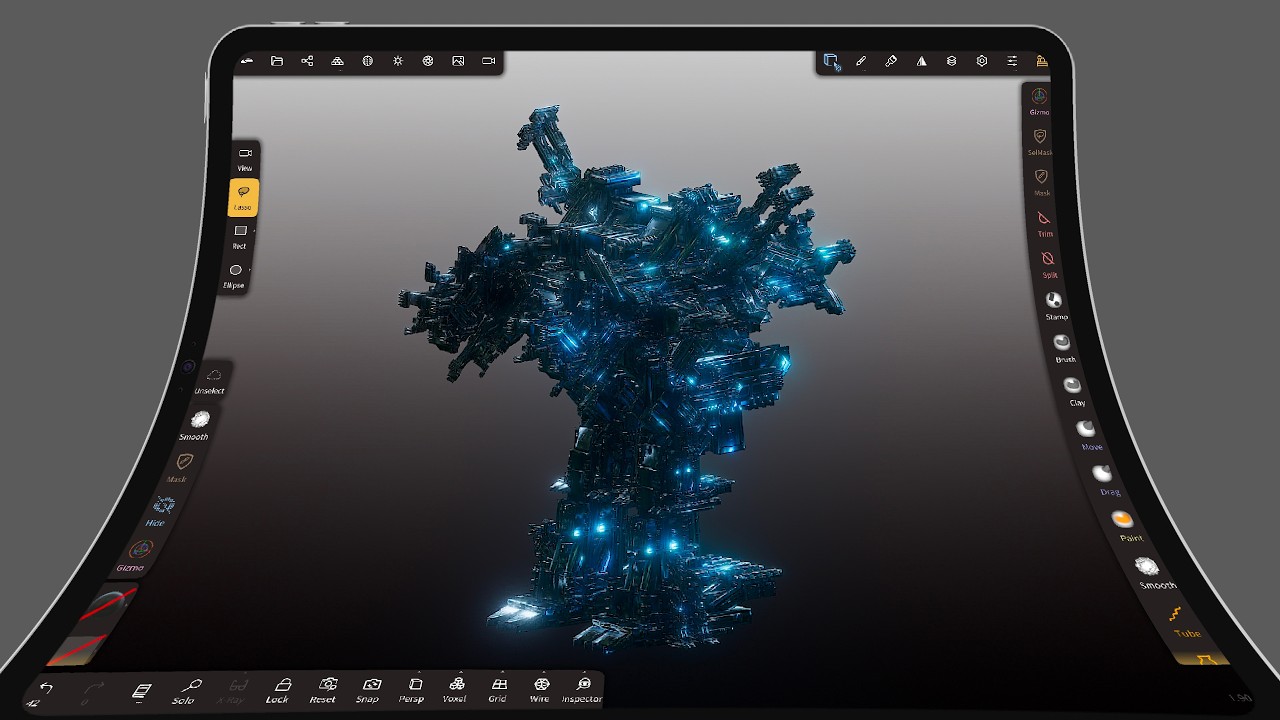Select the Trim tool

[1045, 223]
